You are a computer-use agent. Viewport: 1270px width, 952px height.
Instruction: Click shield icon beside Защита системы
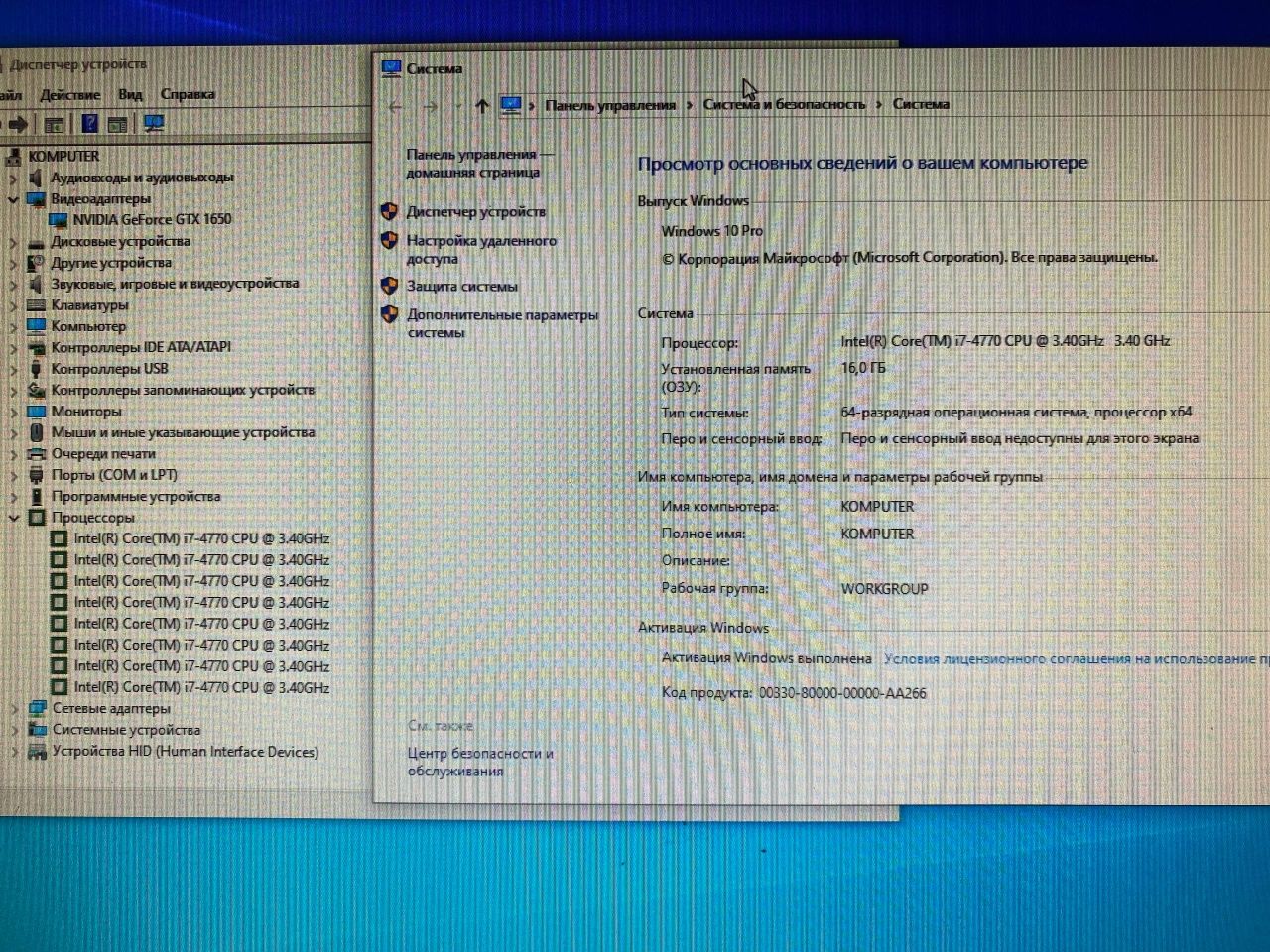[389, 286]
